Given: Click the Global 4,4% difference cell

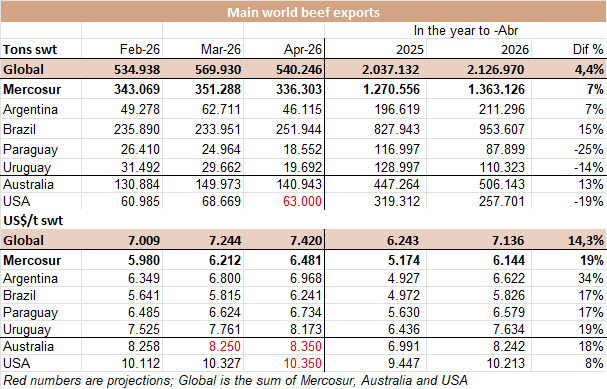Looking at the screenshot, I should (589, 70).
